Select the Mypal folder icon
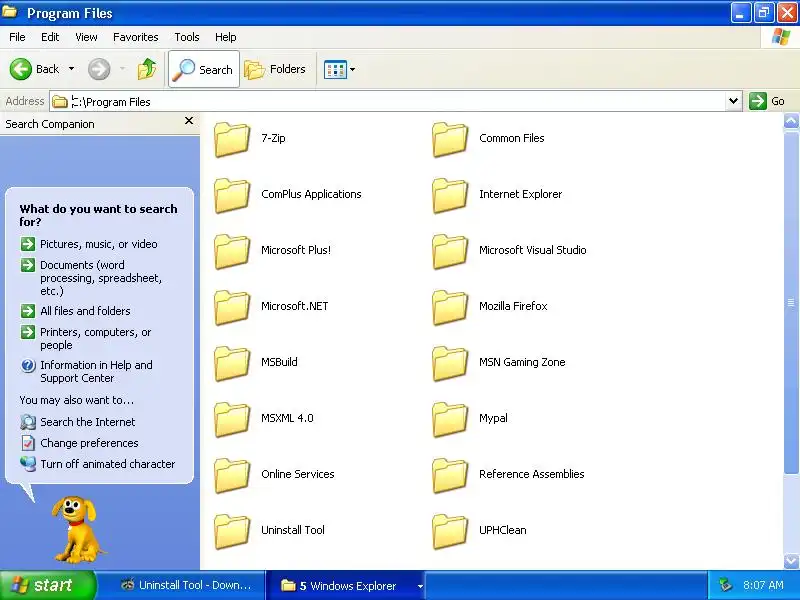Viewport: 800px width, 600px height. 450,419
